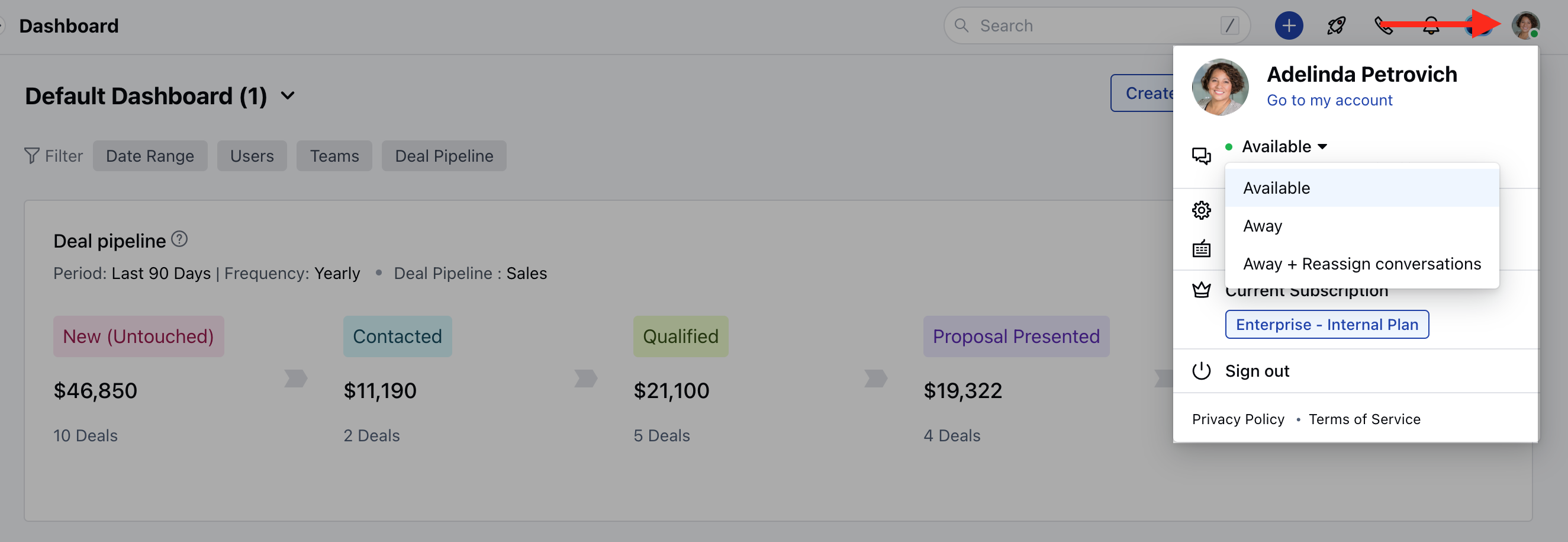Viewport: 1568px width, 542px height.
Task: Click the power icon beside Sign out
Action: coord(1201,371)
